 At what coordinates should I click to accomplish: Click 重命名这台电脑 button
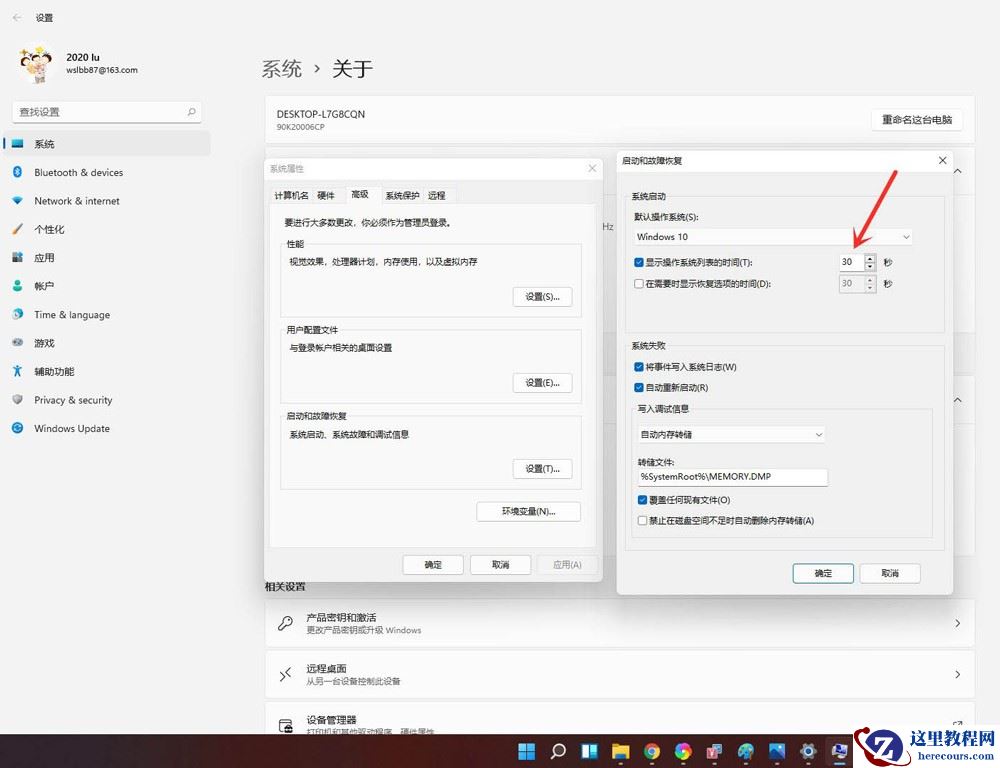916,119
